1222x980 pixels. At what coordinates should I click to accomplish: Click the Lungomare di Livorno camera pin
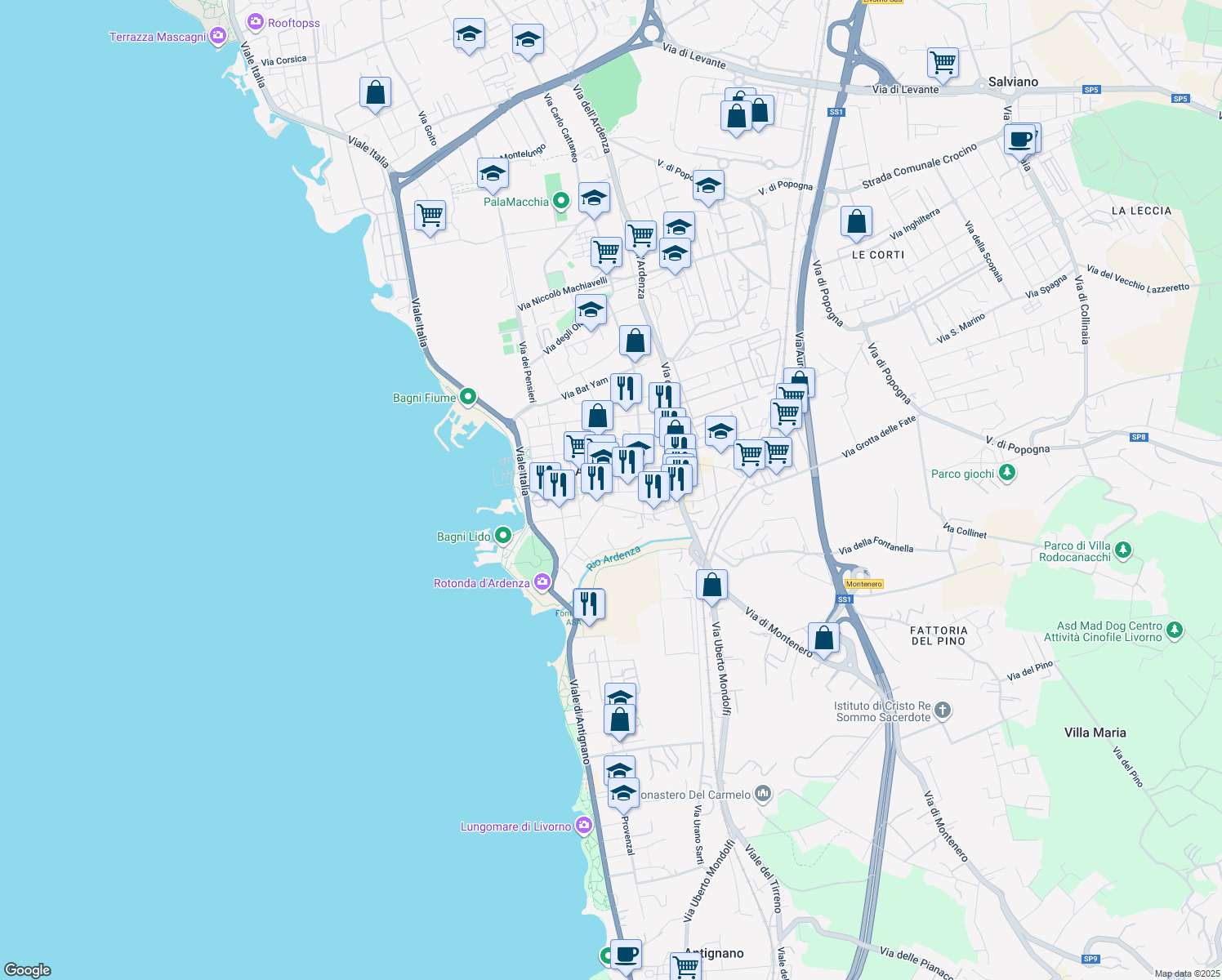coord(583,826)
